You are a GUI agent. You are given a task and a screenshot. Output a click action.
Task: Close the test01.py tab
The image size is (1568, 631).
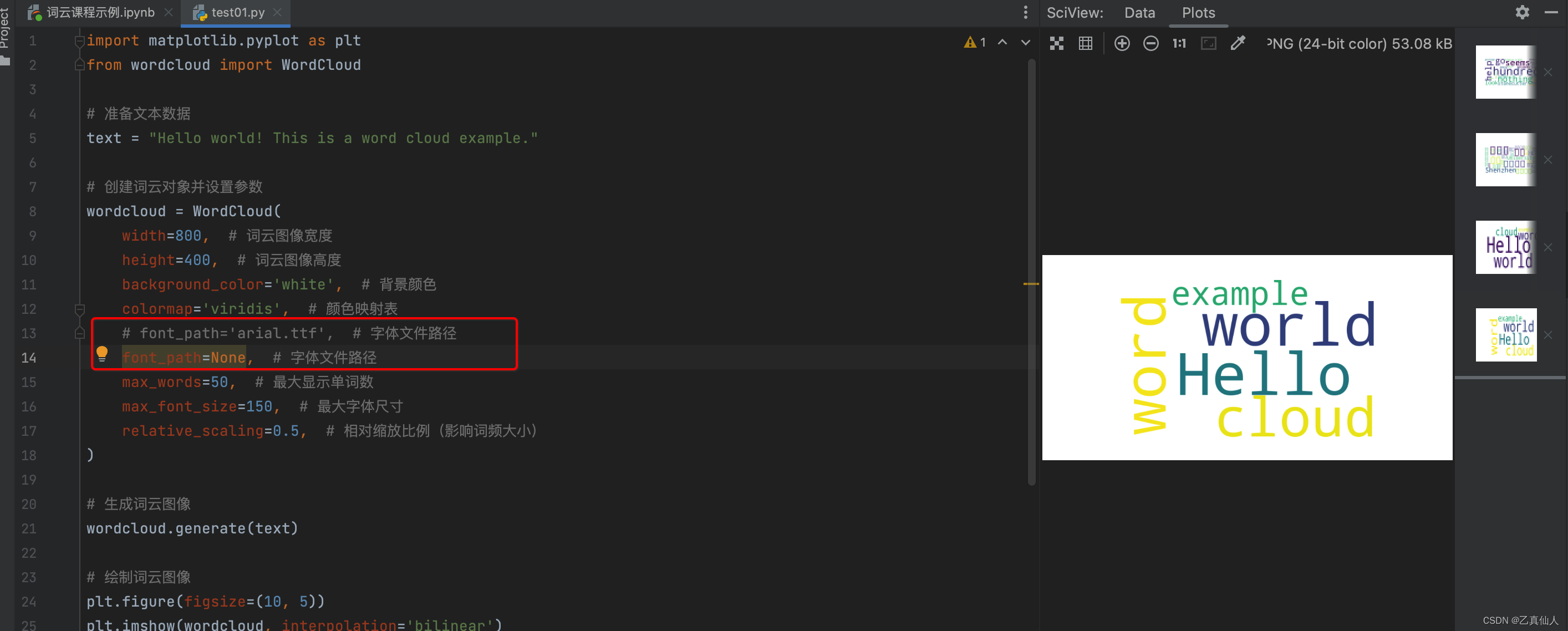pyautogui.click(x=278, y=12)
